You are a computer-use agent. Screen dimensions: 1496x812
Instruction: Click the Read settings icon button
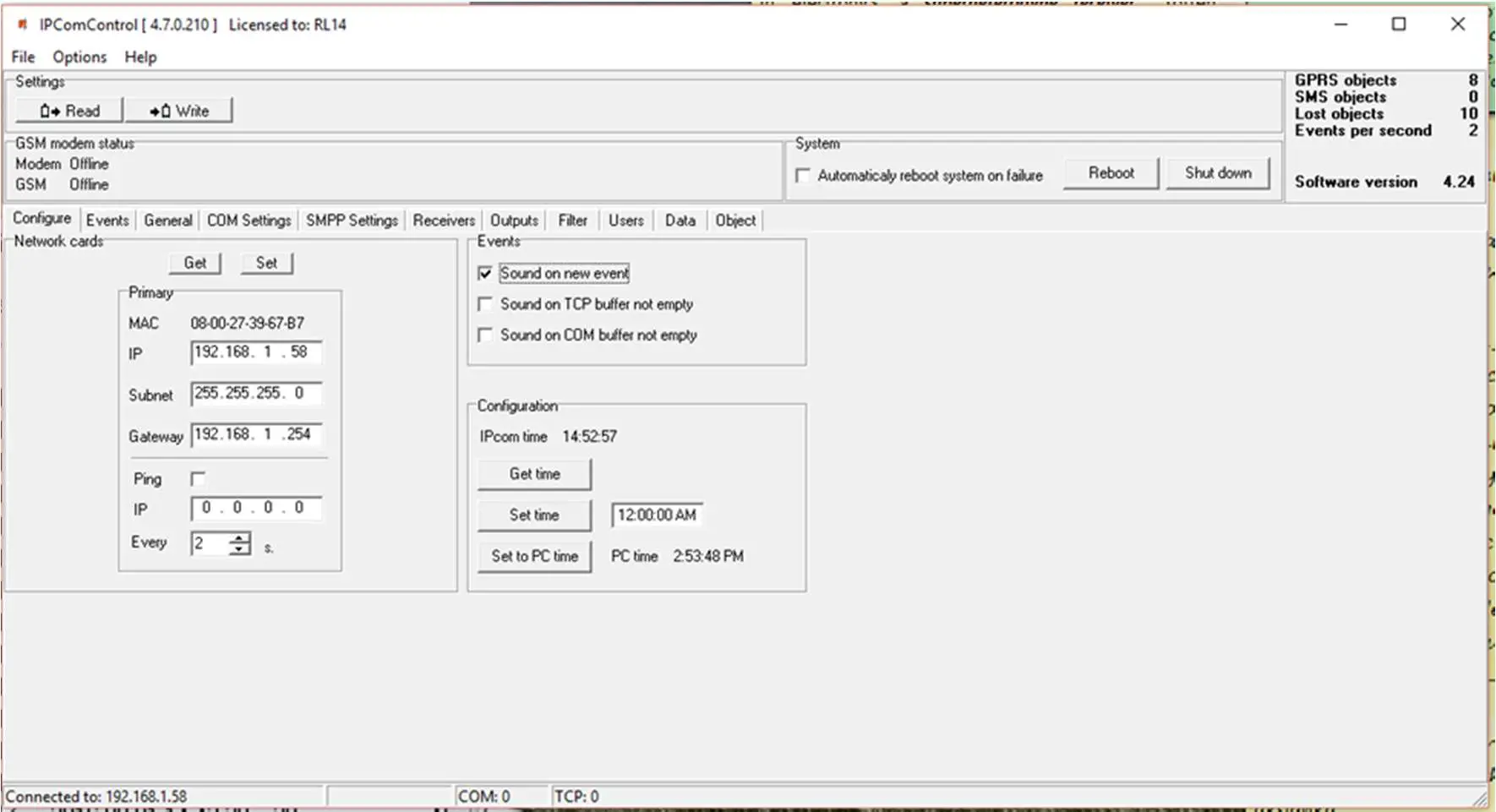[68, 110]
